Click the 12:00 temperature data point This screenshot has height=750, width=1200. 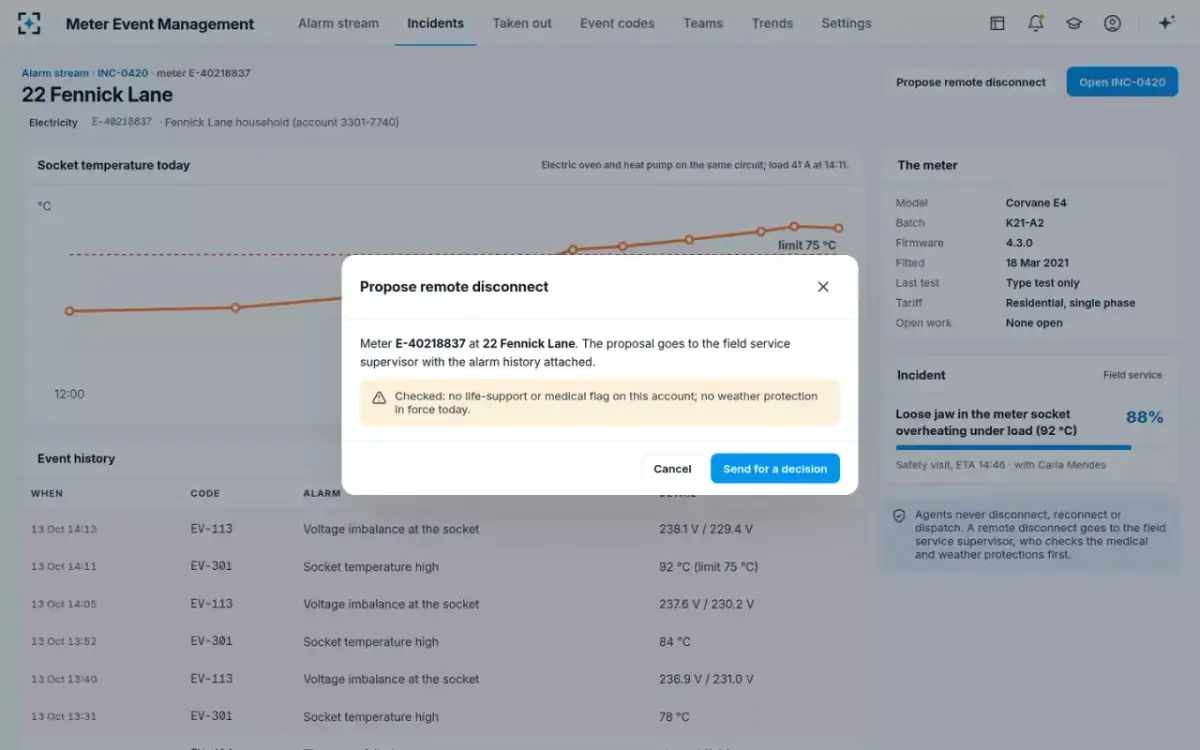[69, 311]
